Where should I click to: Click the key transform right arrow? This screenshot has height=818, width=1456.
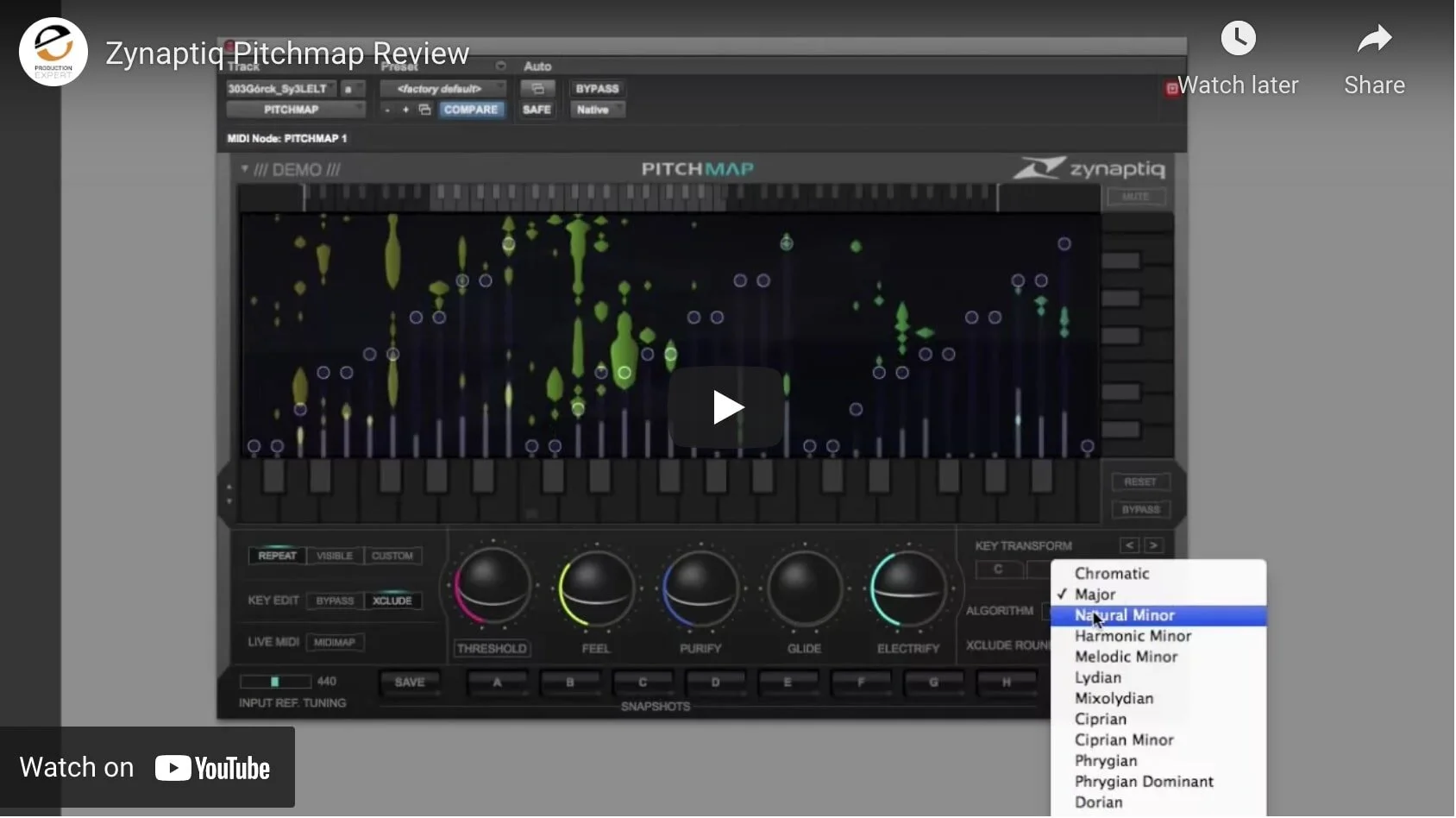(1153, 545)
